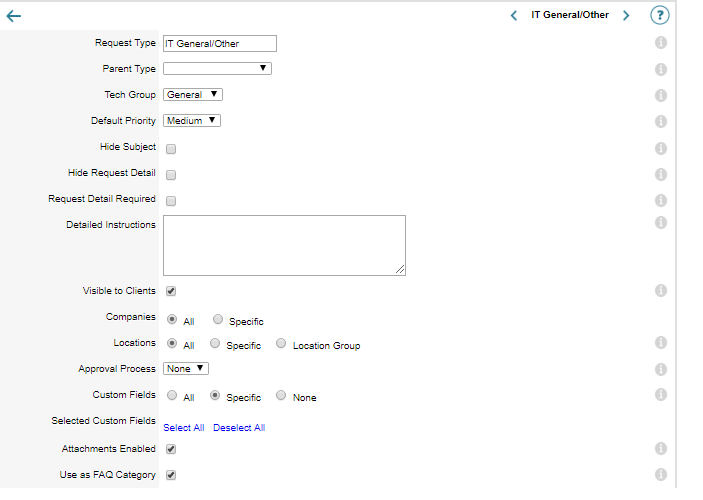703x500 pixels.
Task: Go to previous request type chevron
Action: [514, 16]
